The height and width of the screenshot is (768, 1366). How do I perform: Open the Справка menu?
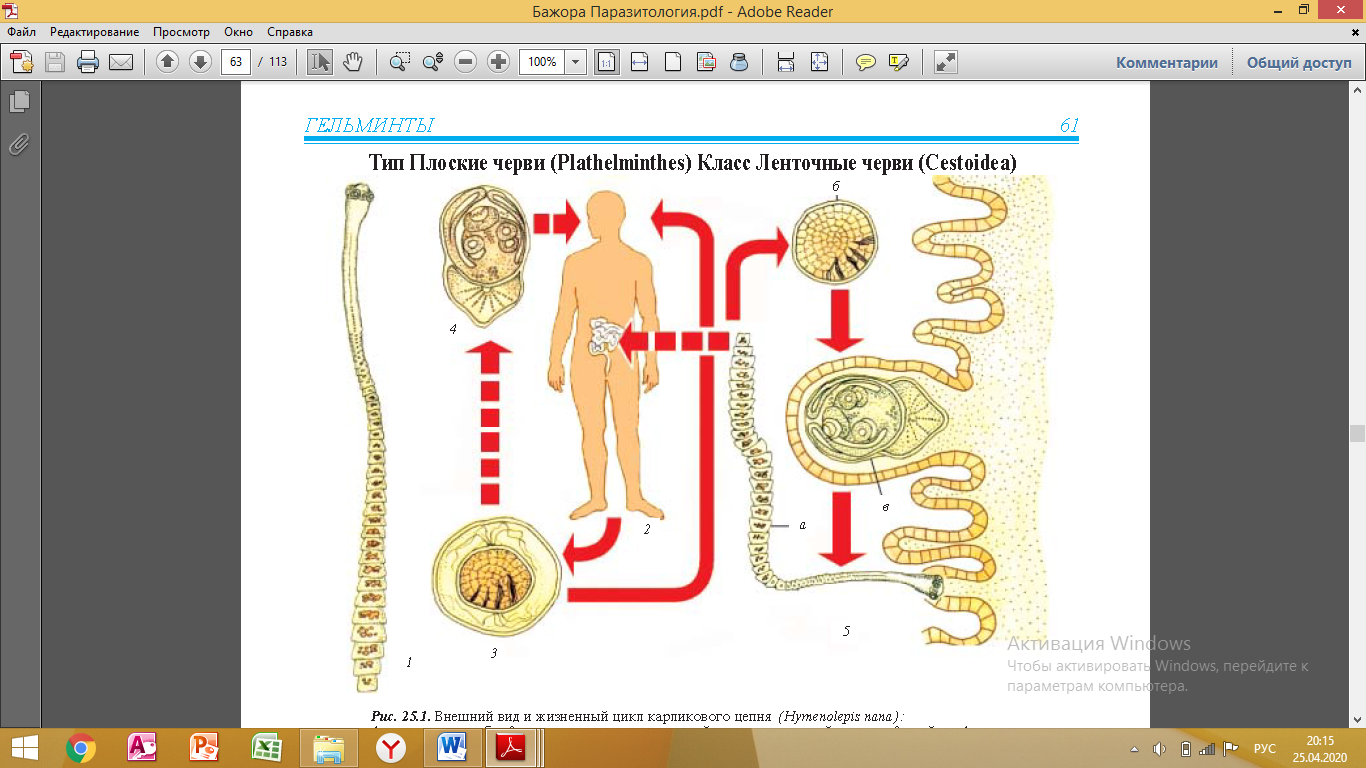coord(291,32)
